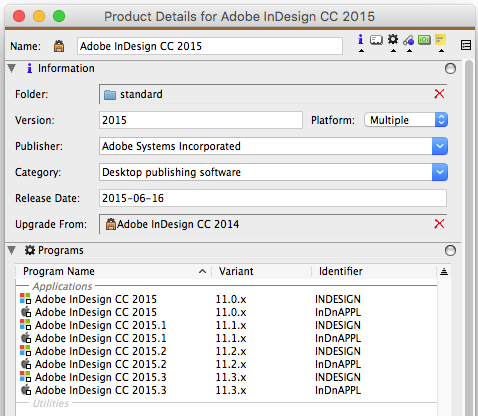The height and width of the screenshot is (416, 478).
Task: Select the INDESIGN row named Adobe InDesign CC 2015.2
Action: 101,351
